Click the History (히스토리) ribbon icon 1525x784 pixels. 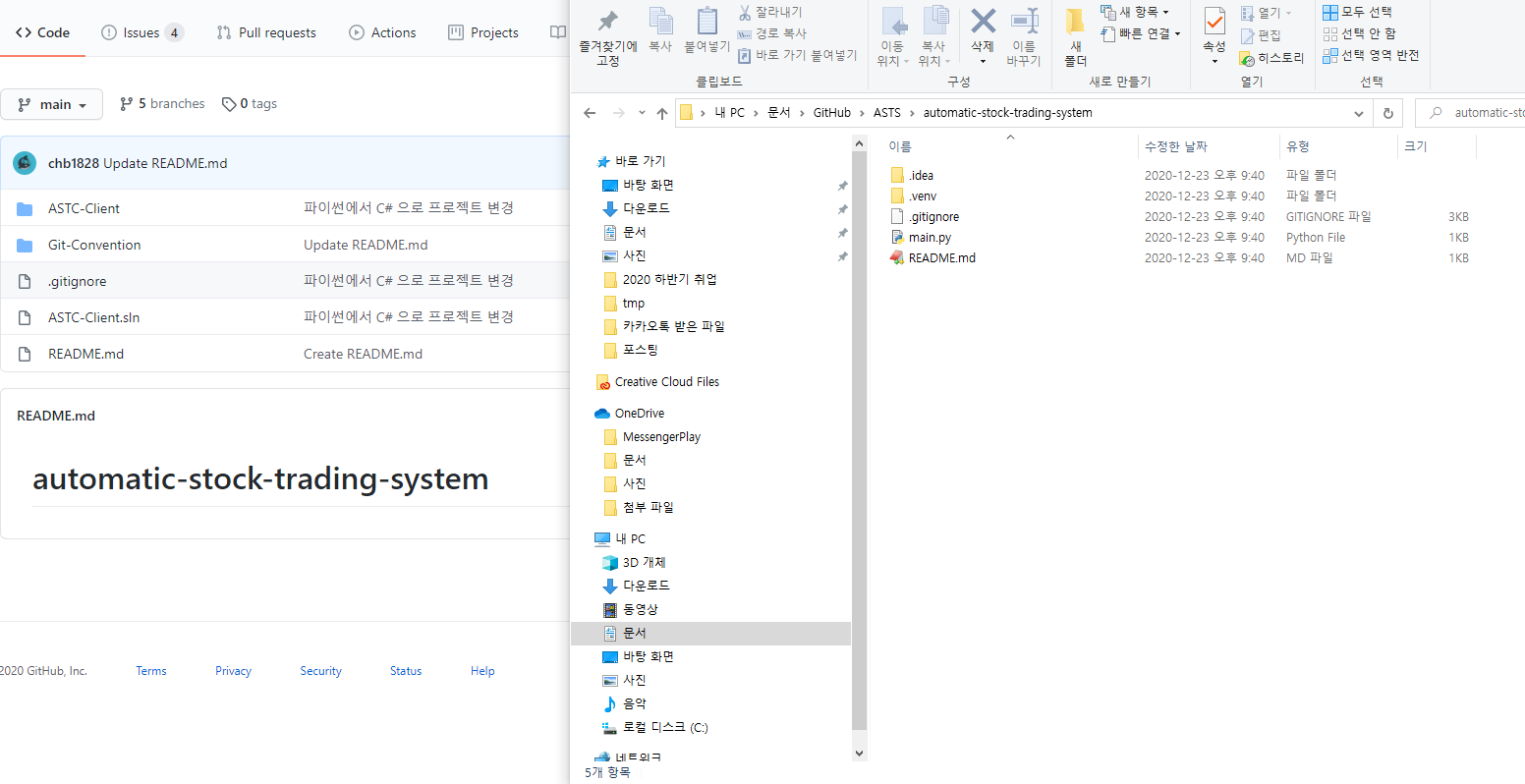(1272, 58)
